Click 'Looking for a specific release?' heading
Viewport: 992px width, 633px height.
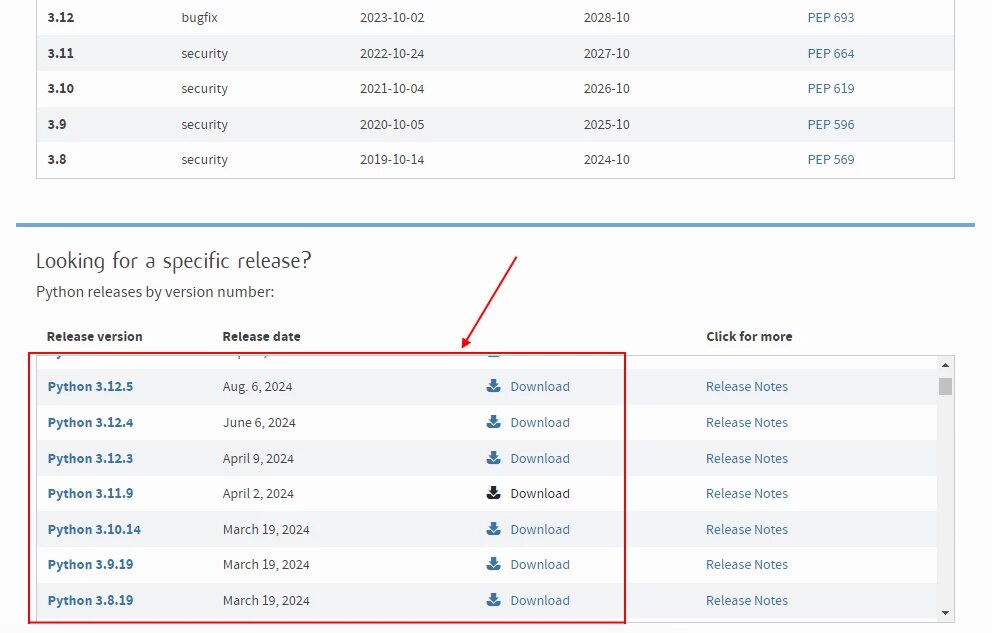pyautogui.click(x=174, y=261)
